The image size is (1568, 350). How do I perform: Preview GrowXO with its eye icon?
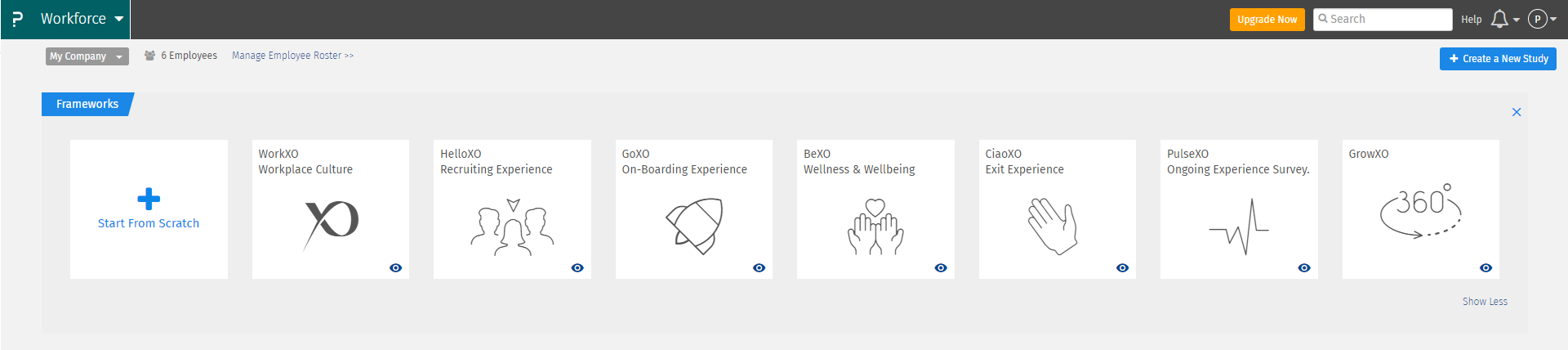coord(1486,268)
